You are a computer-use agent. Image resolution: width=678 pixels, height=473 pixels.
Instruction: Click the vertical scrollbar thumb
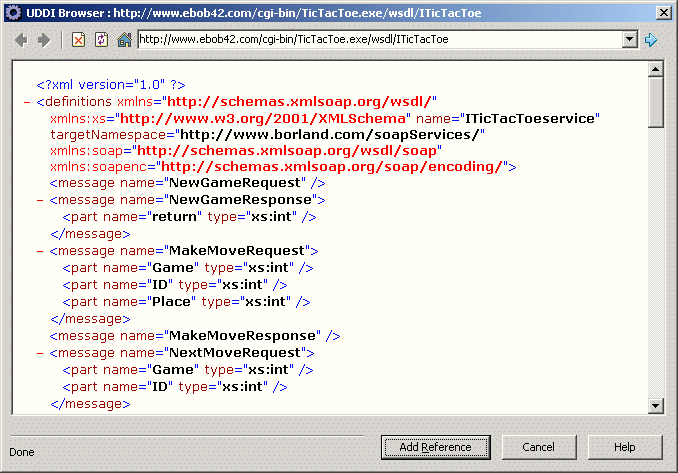(x=656, y=102)
